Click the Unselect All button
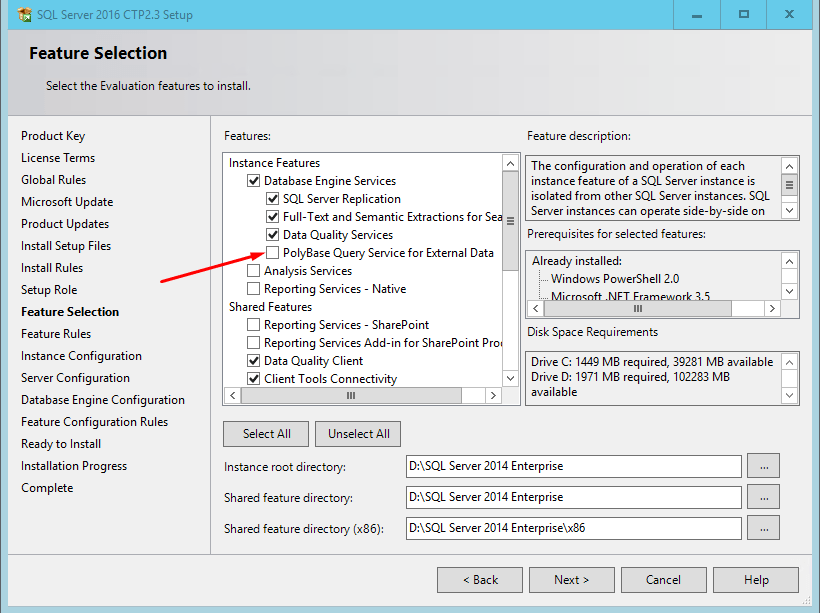The height and width of the screenshot is (613, 820). (x=358, y=434)
